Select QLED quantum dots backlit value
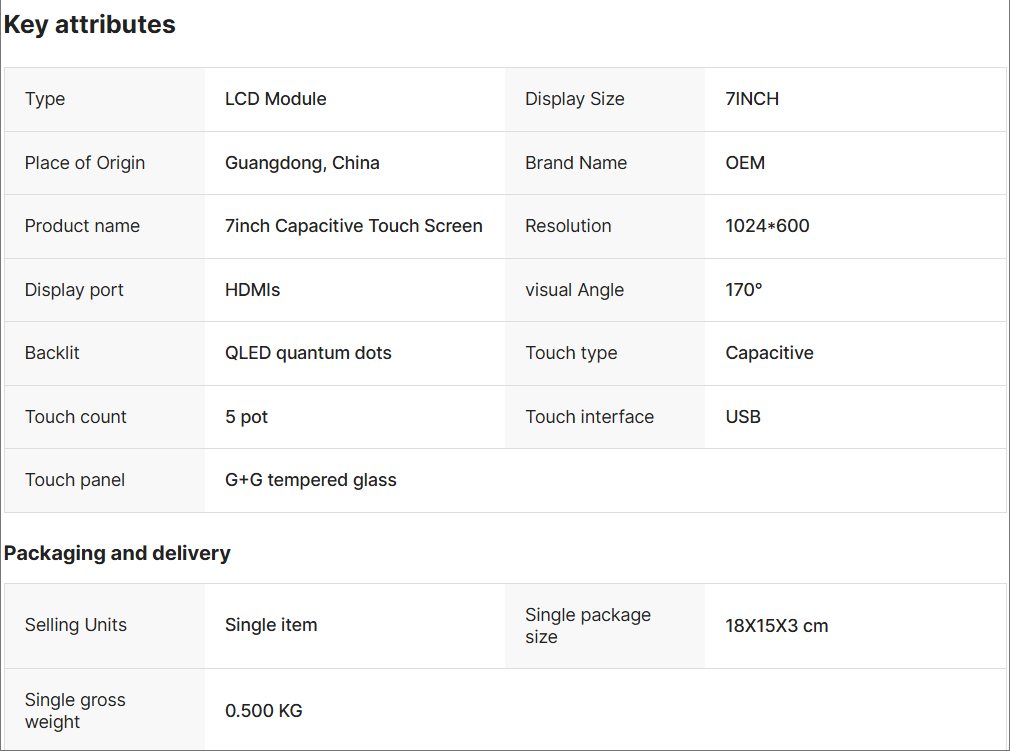The width and height of the screenshot is (1010, 751). coord(308,353)
